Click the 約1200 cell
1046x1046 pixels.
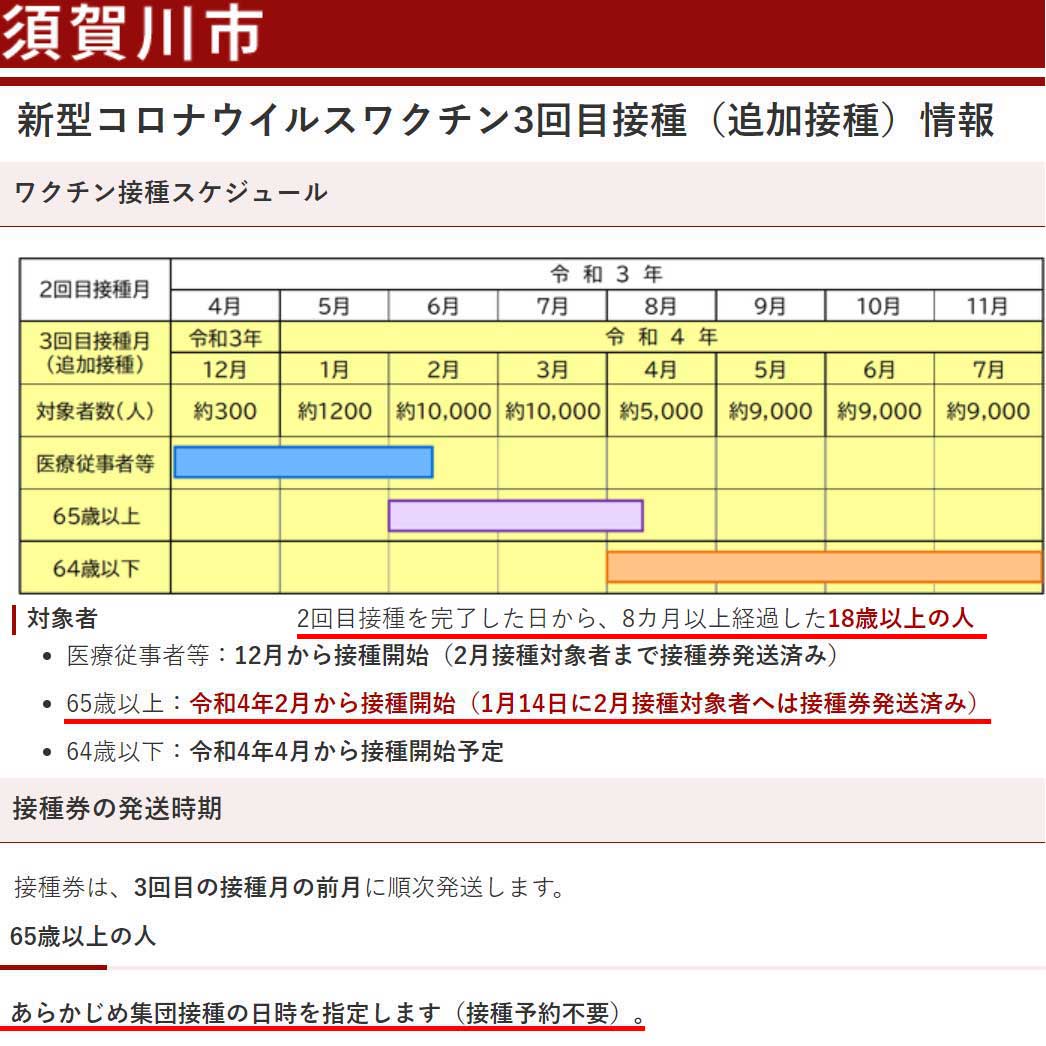(x=334, y=411)
